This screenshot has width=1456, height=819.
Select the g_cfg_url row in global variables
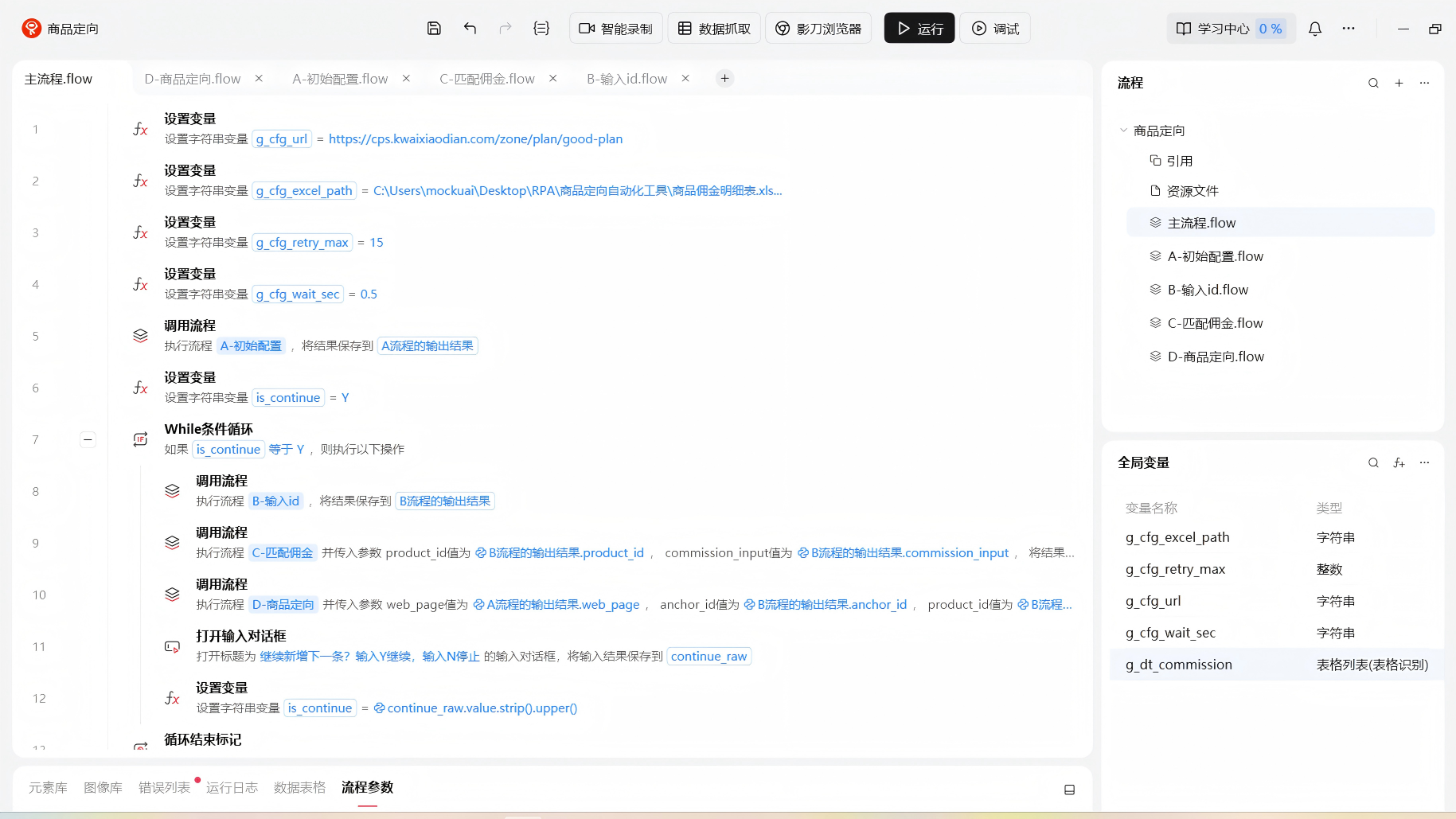(1276, 601)
